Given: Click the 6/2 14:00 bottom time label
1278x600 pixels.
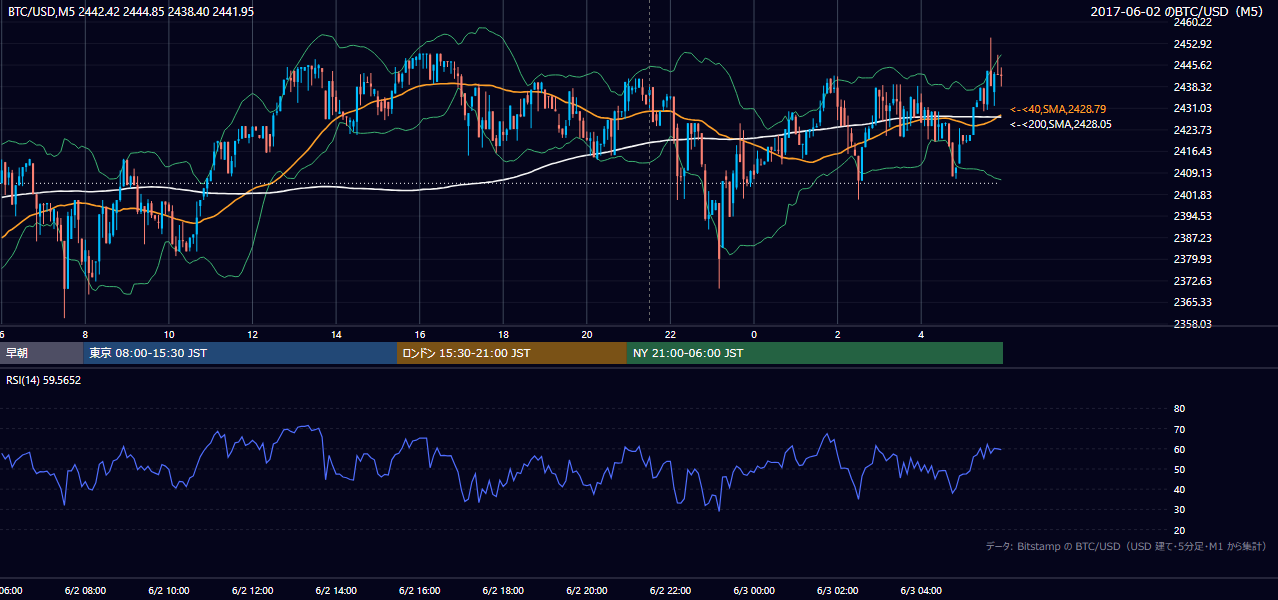Looking at the screenshot, I should coord(336,591).
